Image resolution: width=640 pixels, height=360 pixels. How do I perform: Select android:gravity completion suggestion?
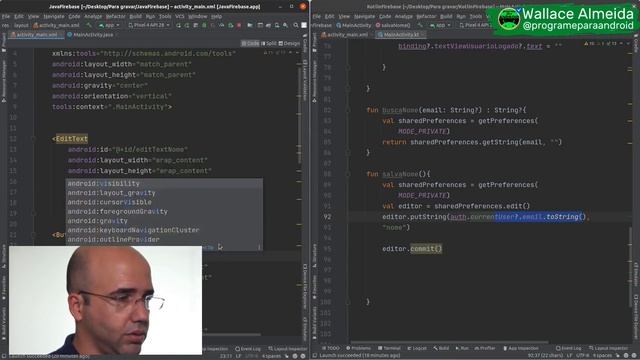164,221
